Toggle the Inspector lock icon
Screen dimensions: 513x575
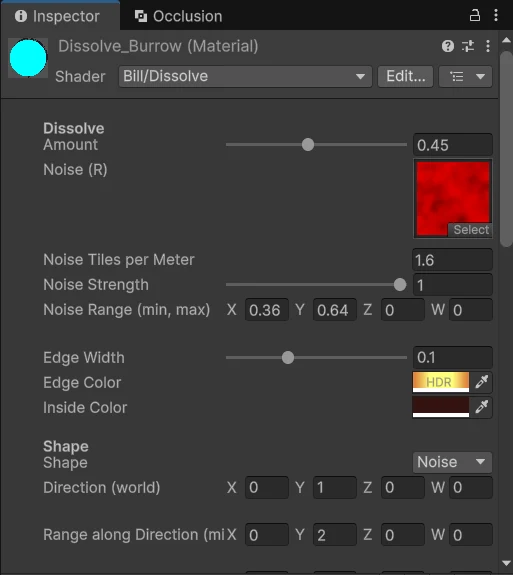pyautogui.click(x=475, y=15)
